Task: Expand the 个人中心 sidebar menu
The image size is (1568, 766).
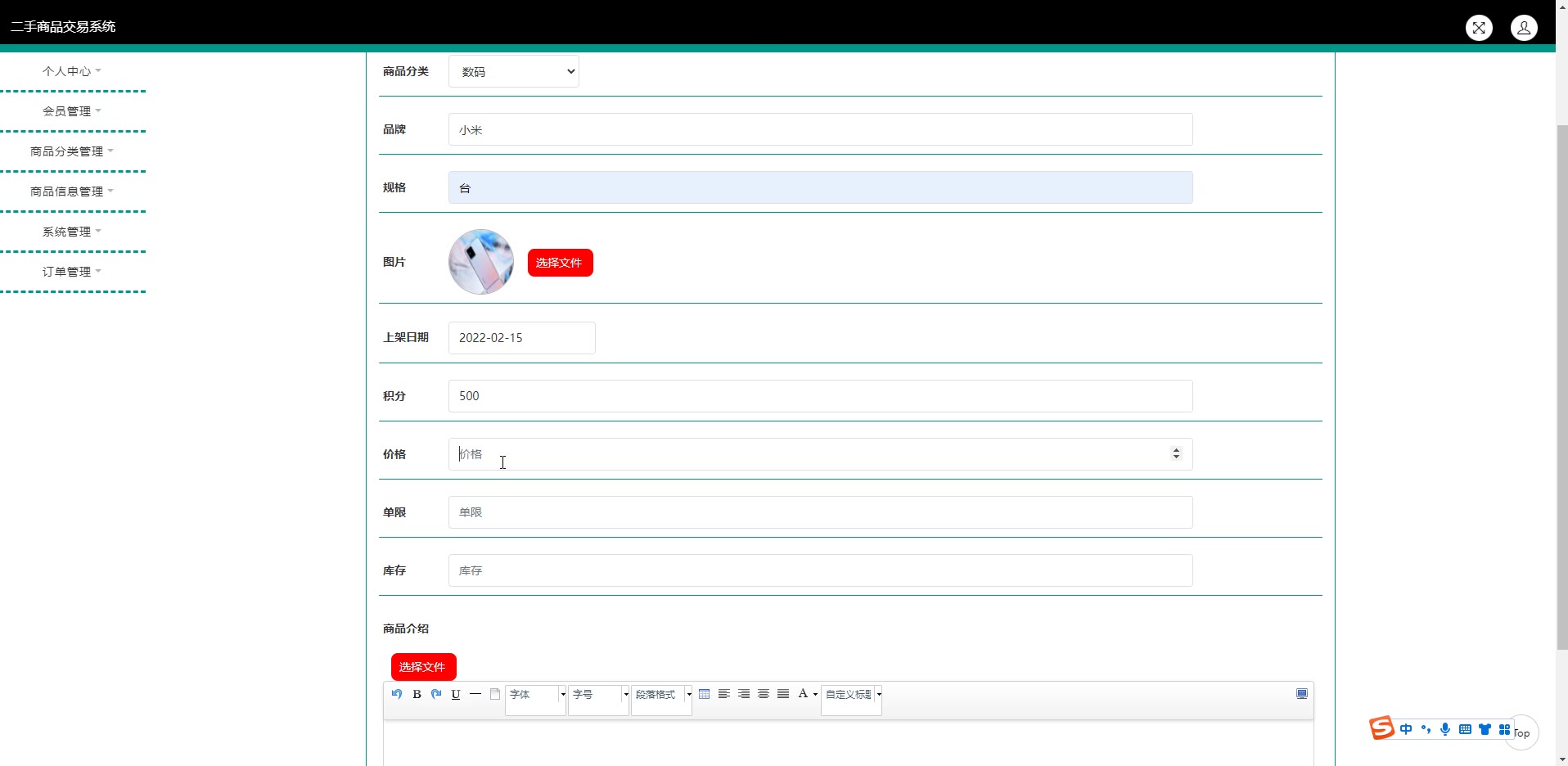Action: click(72, 71)
